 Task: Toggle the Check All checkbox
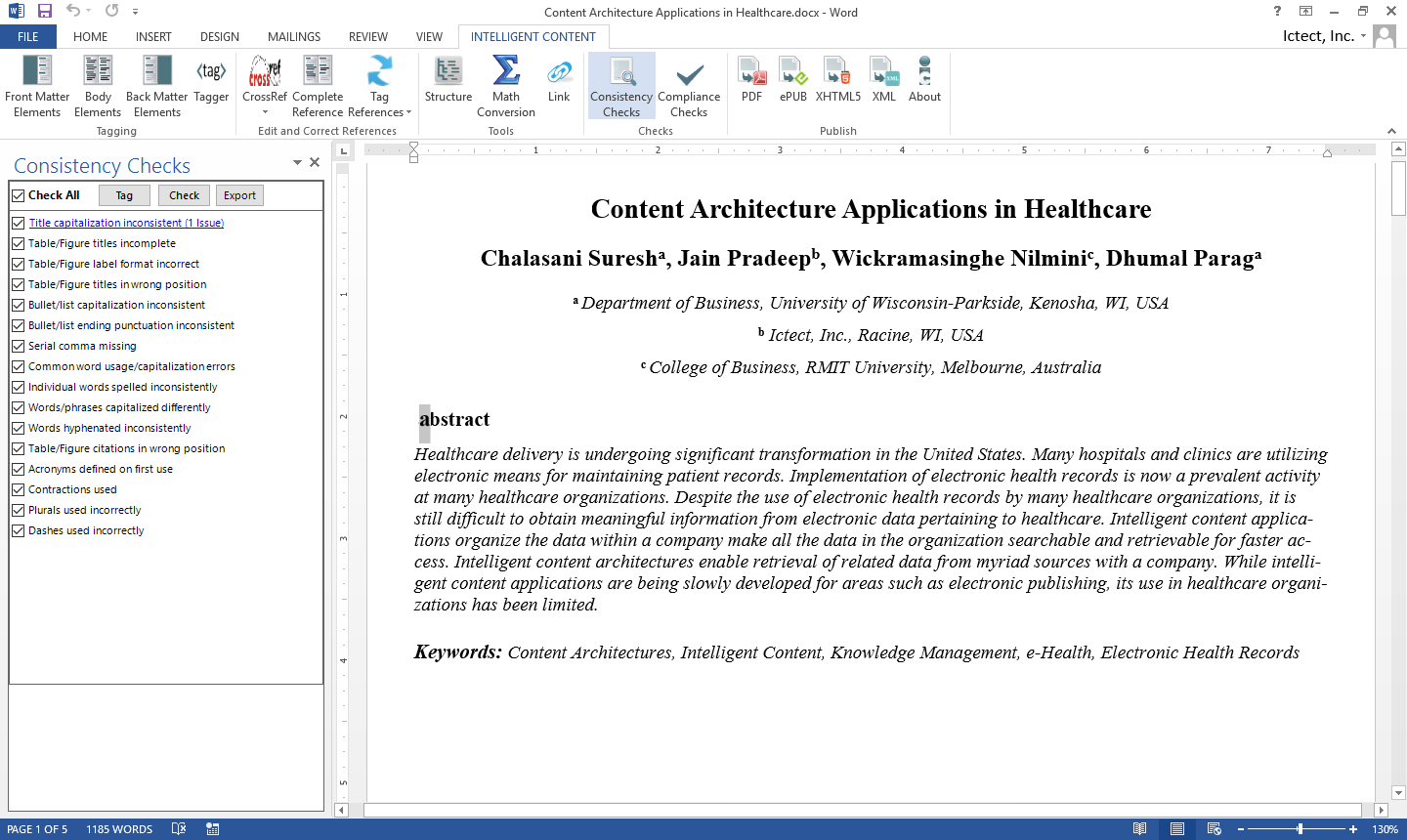click(x=18, y=195)
